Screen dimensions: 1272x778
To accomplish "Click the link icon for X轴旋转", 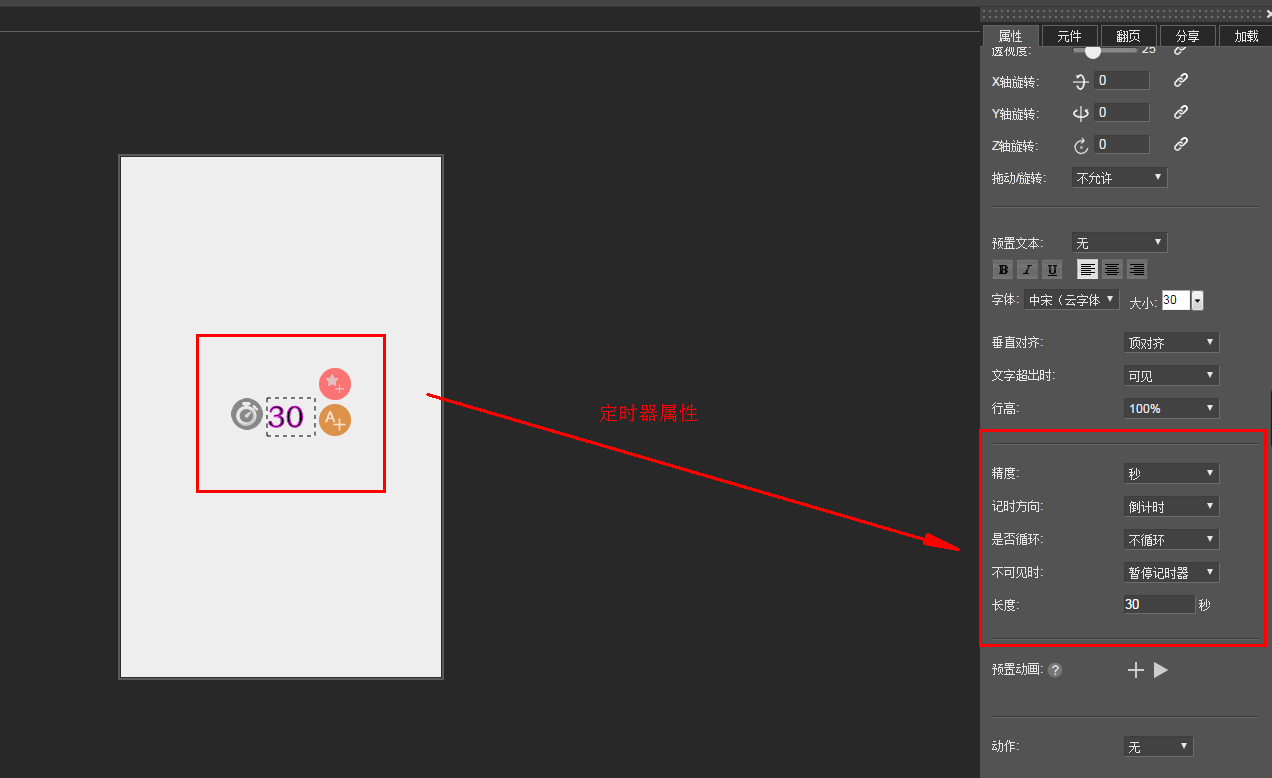I will (1181, 80).
